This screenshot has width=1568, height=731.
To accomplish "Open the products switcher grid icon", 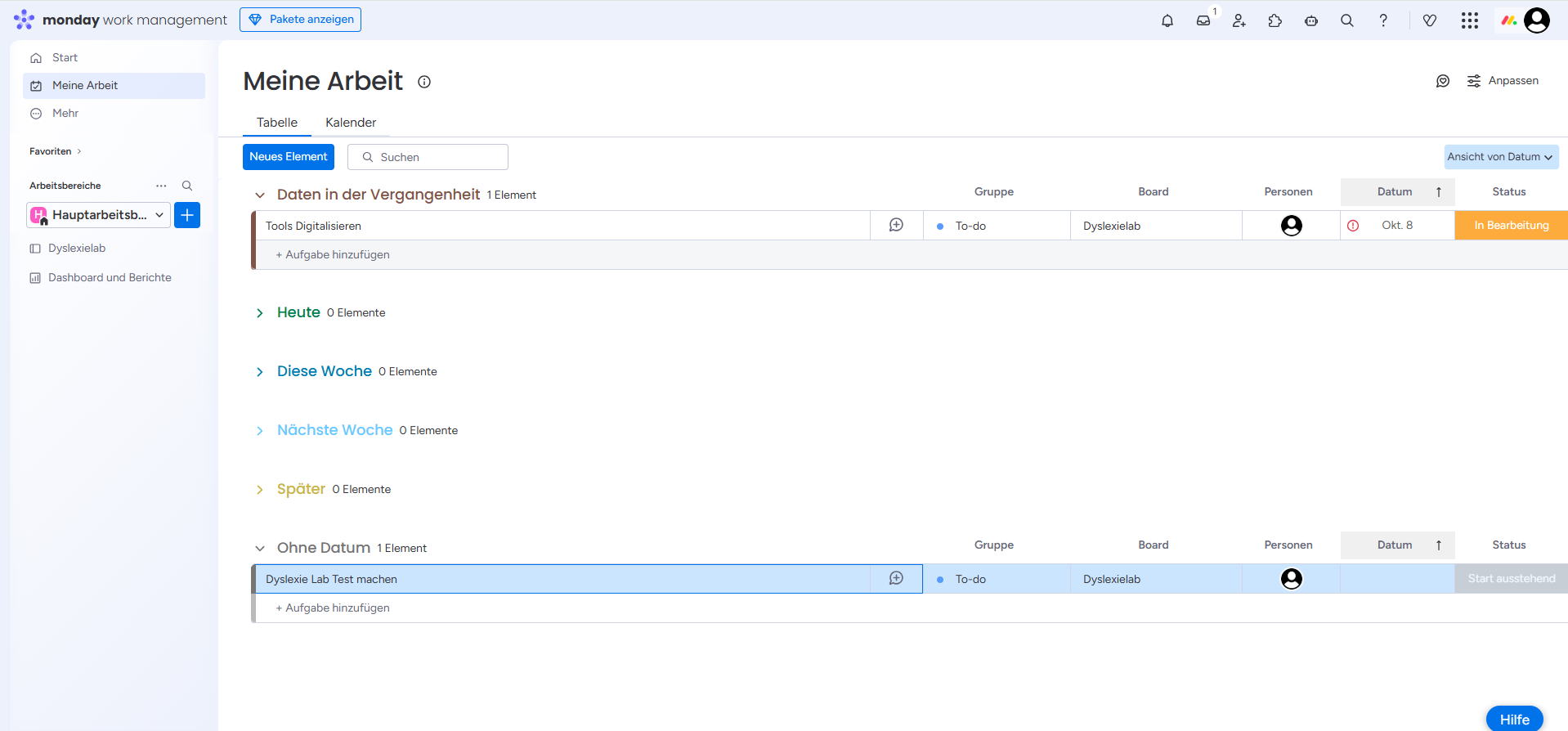I will [1469, 20].
